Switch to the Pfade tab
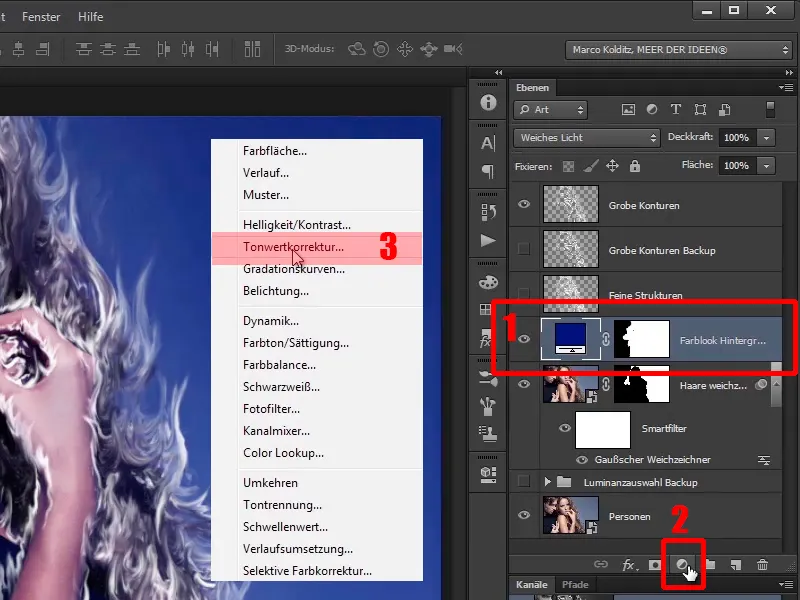Screen dimensions: 800x600 (574, 584)
